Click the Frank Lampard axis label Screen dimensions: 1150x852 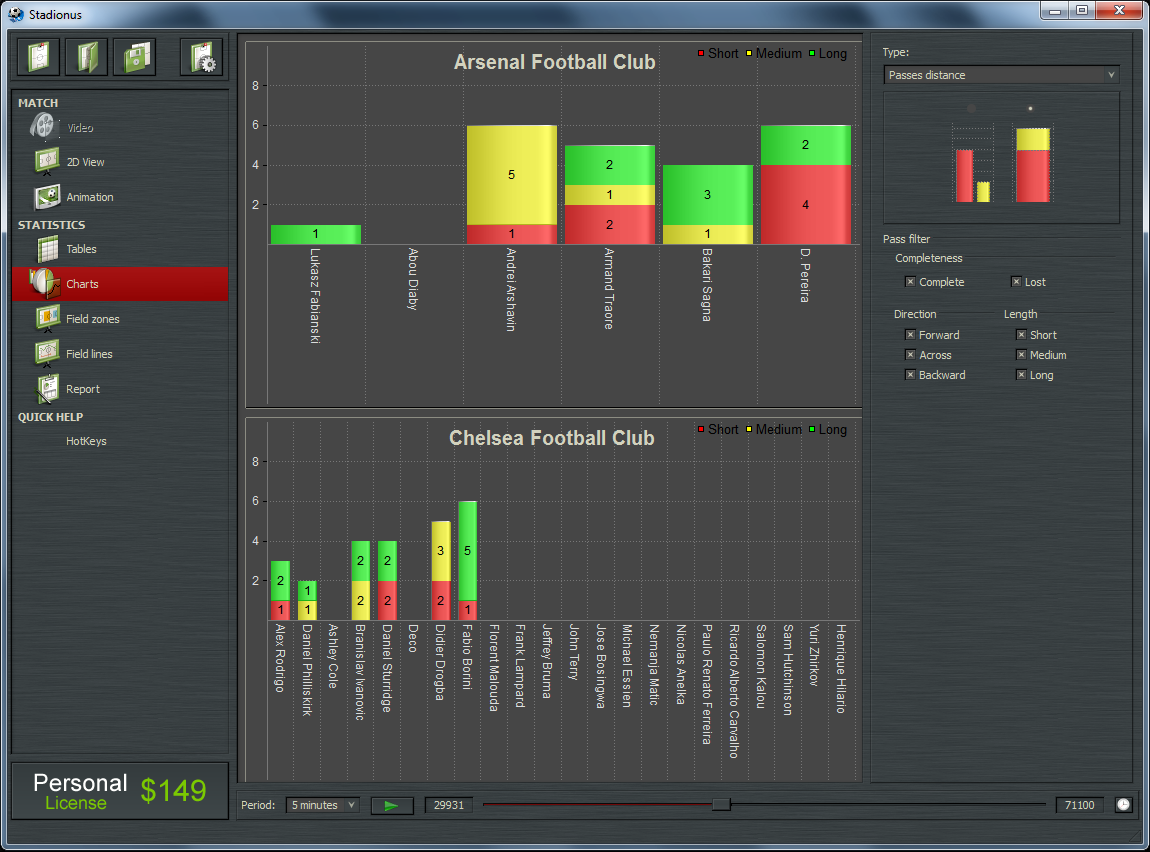pos(520,666)
